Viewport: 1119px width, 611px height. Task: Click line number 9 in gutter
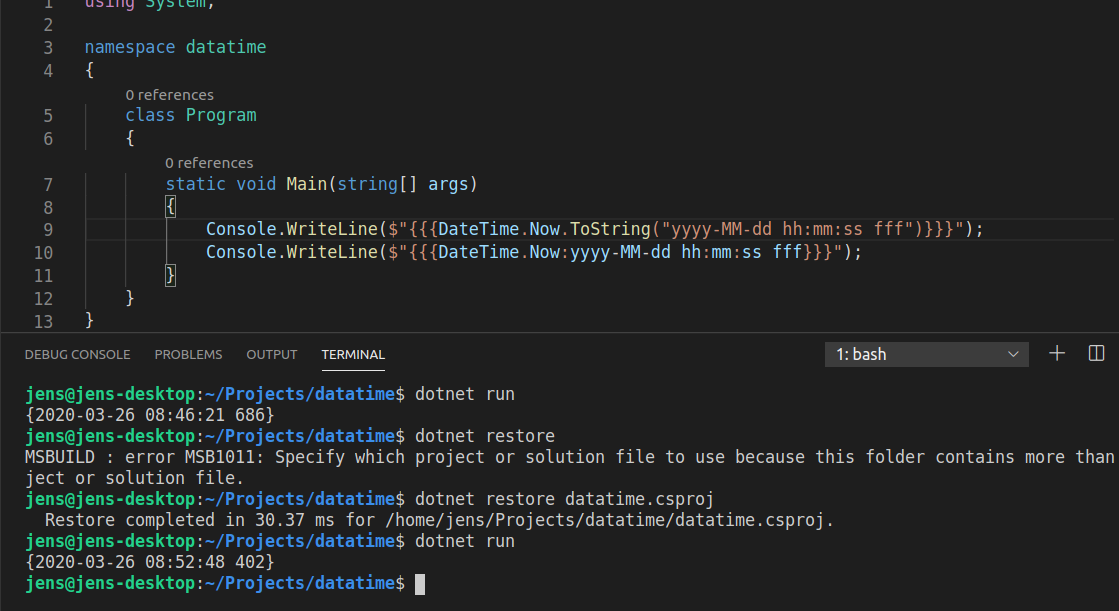click(48, 230)
